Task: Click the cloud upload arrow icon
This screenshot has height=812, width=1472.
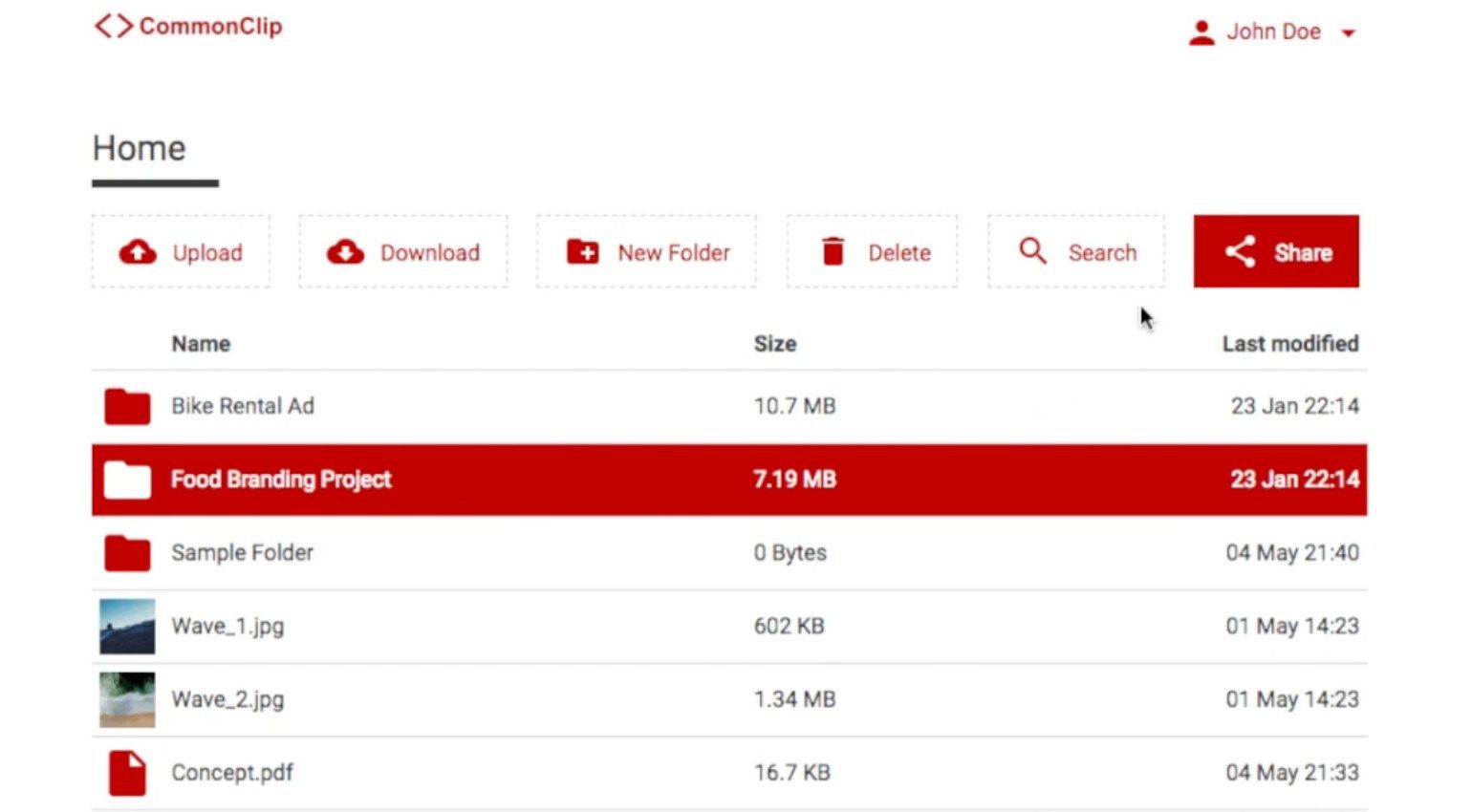Action: tap(138, 252)
